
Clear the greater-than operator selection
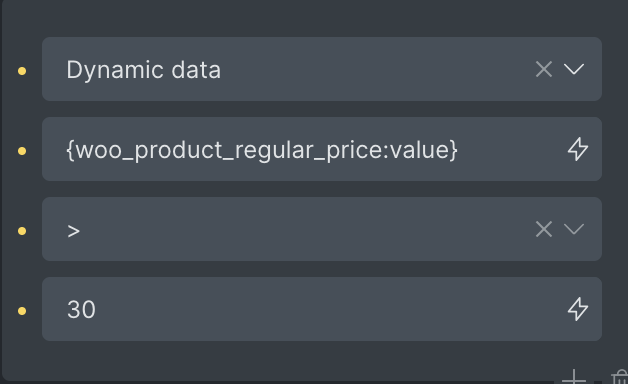click(543, 229)
